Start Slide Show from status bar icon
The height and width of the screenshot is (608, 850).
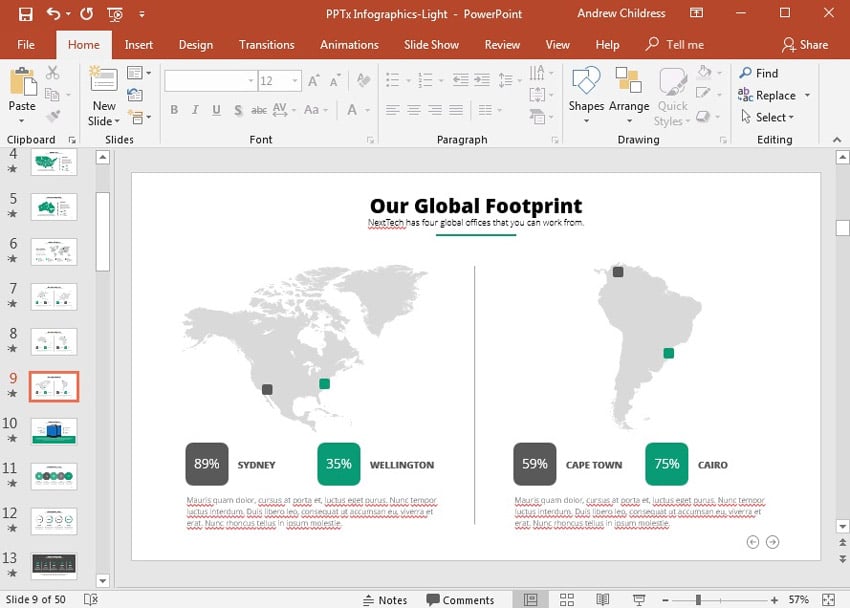pyautogui.click(x=639, y=600)
